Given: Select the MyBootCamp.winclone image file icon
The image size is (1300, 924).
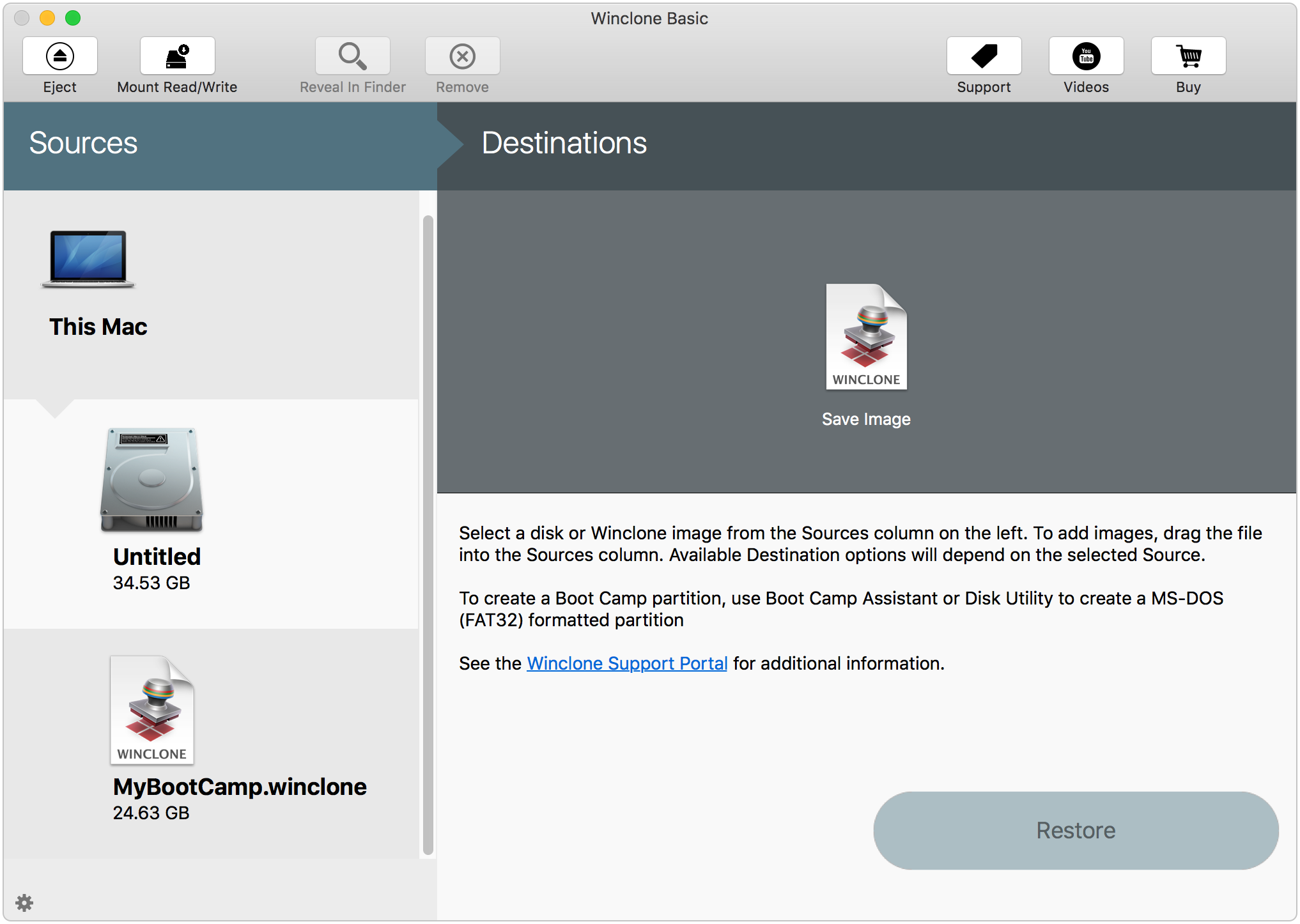Looking at the screenshot, I should [152, 710].
